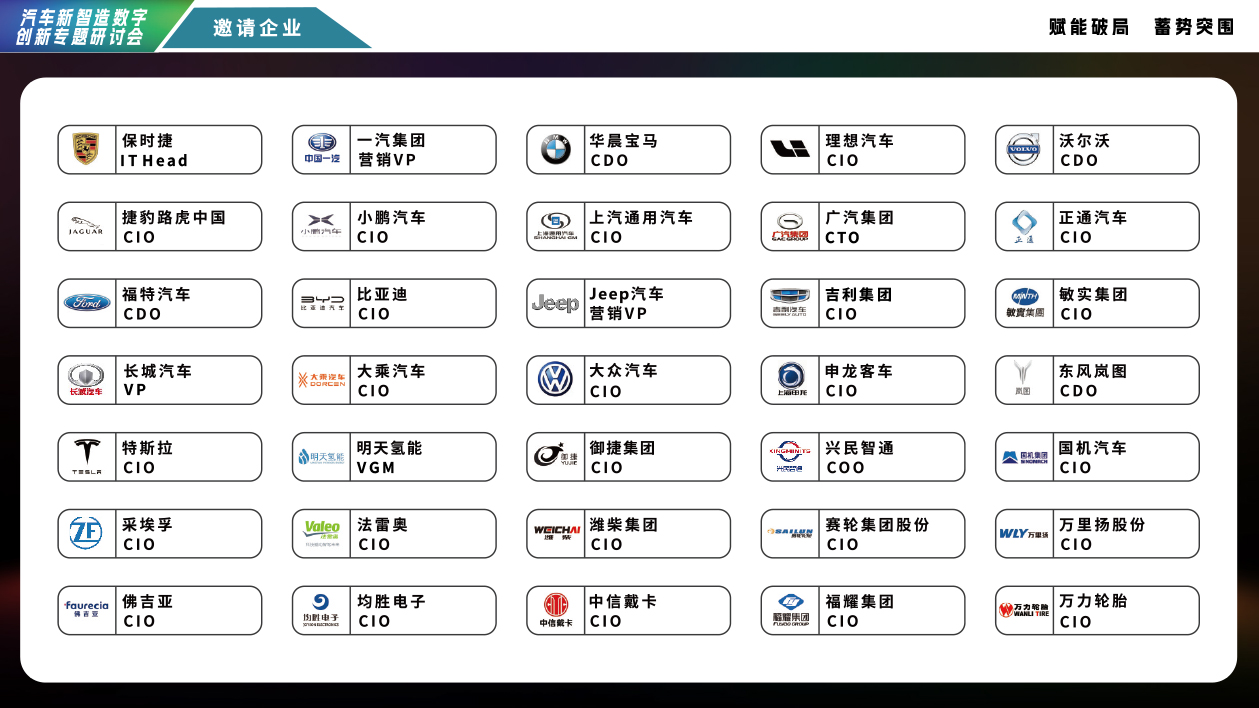Click the Xingmin 兴民智通 logo
The image size is (1259, 708).
click(x=790, y=457)
